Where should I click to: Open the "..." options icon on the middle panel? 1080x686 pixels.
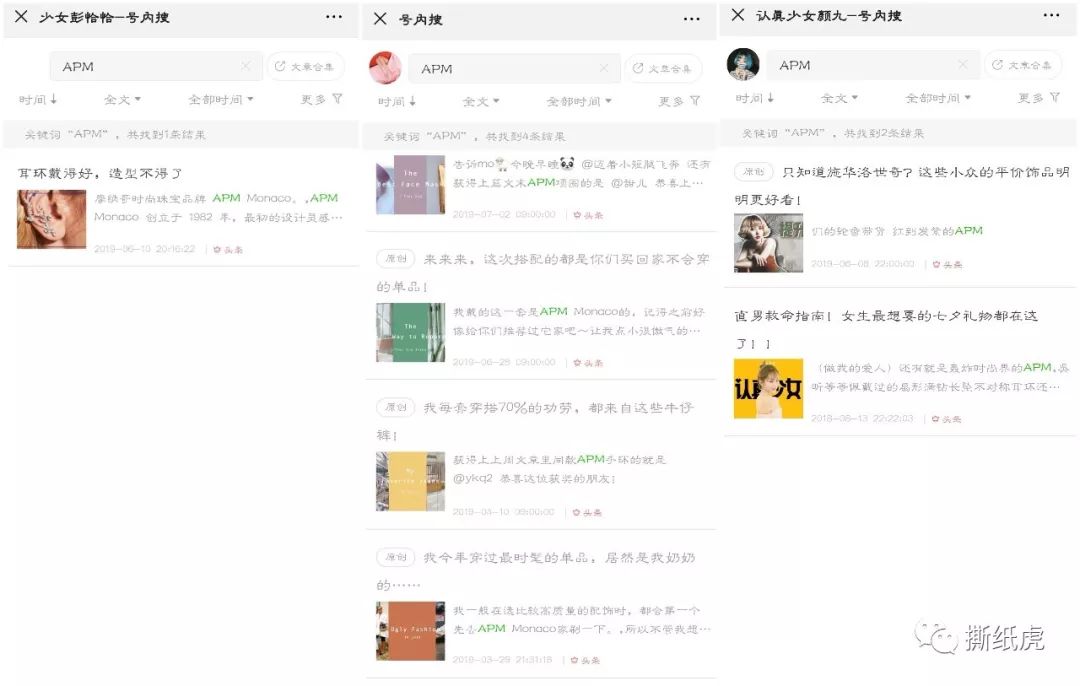(x=692, y=18)
